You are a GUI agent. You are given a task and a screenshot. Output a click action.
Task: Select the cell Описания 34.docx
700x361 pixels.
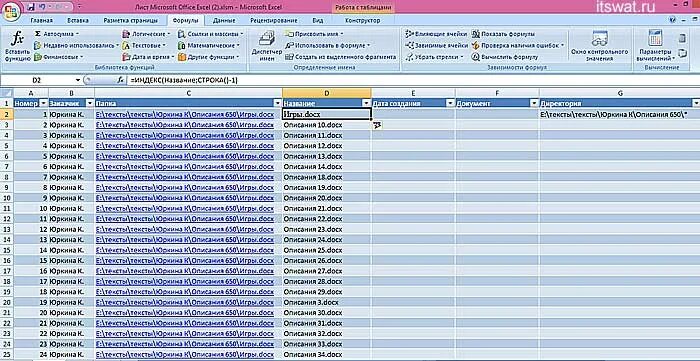click(326, 354)
